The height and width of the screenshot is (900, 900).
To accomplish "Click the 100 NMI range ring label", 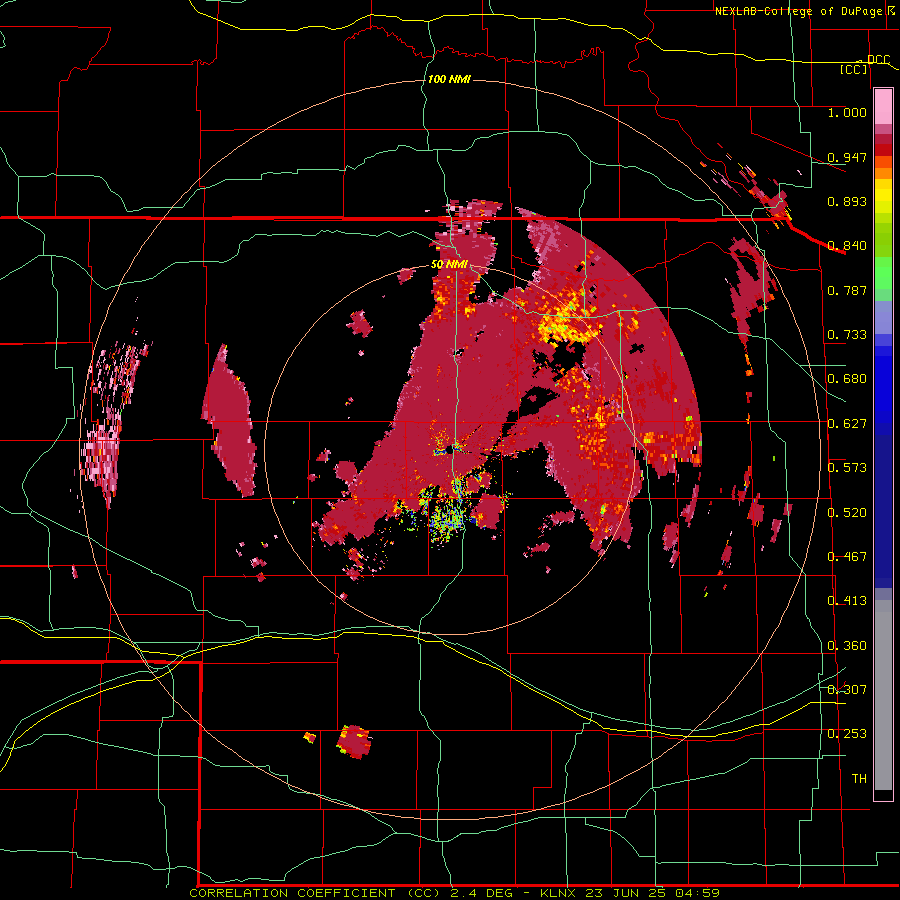I will [449, 79].
